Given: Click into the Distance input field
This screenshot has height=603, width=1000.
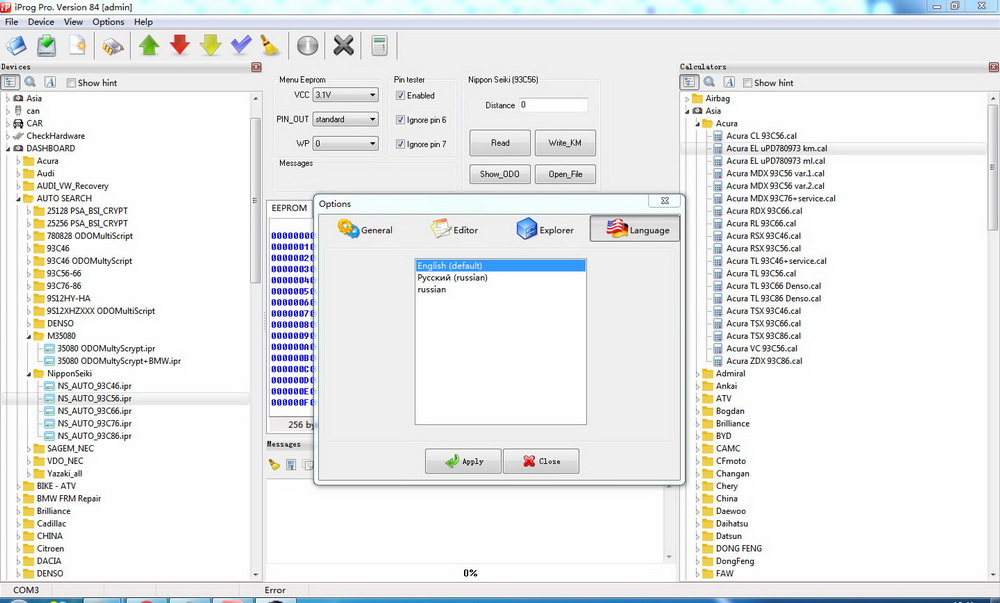Looking at the screenshot, I should [x=553, y=105].
